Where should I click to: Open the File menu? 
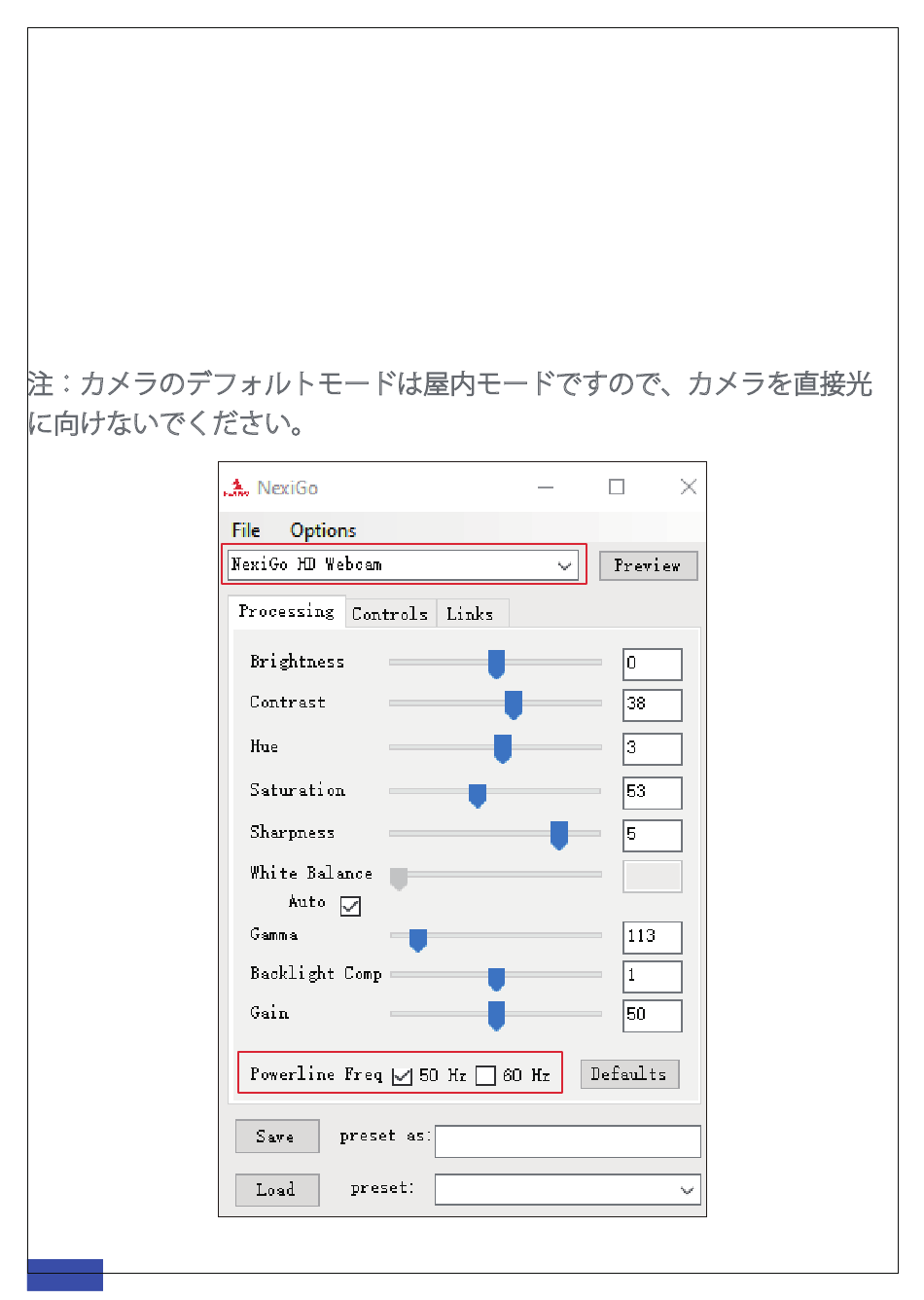click(x=246, y=530)
